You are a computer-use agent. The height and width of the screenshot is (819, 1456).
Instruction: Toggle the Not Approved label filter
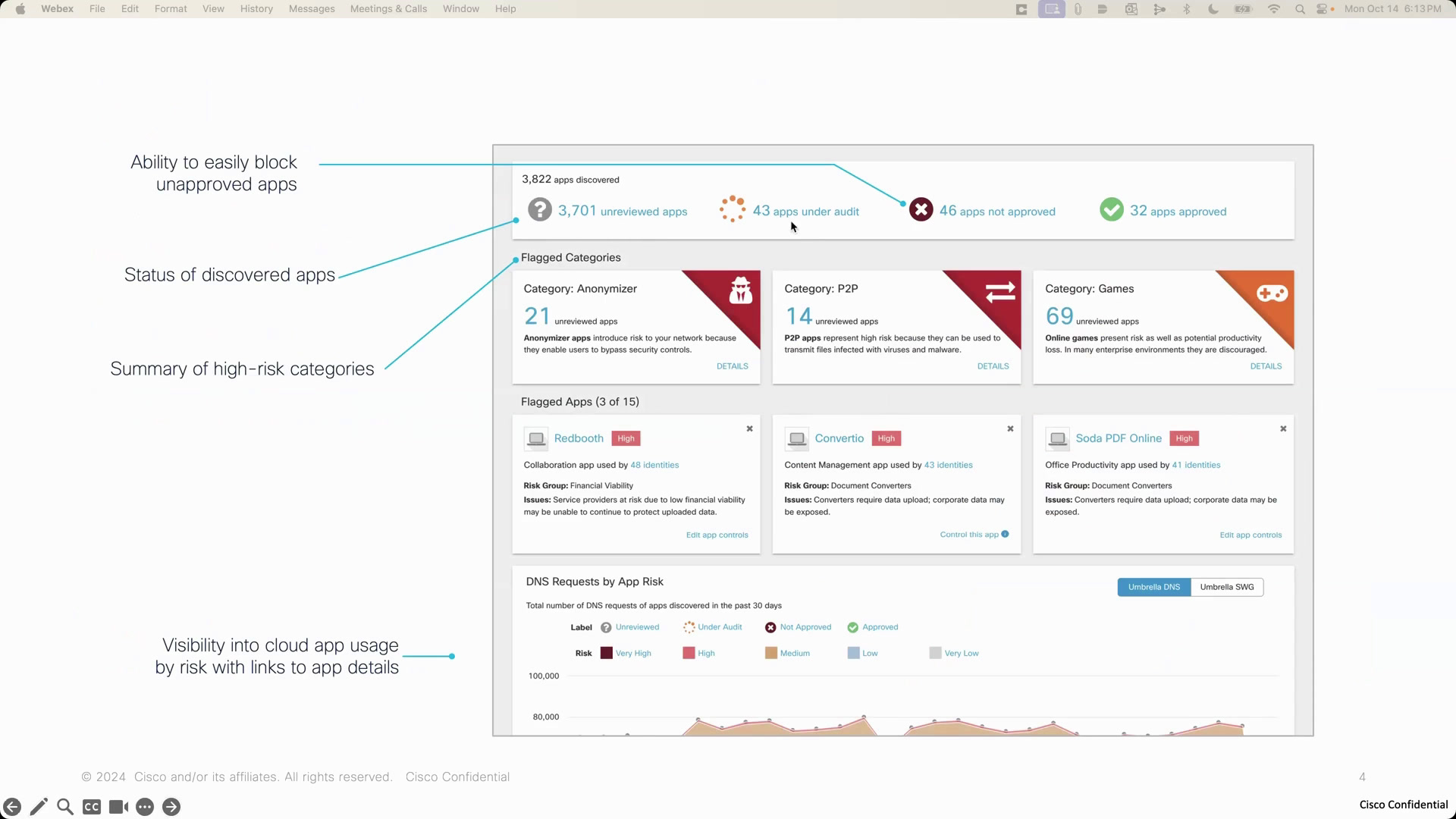pos(798,627)
